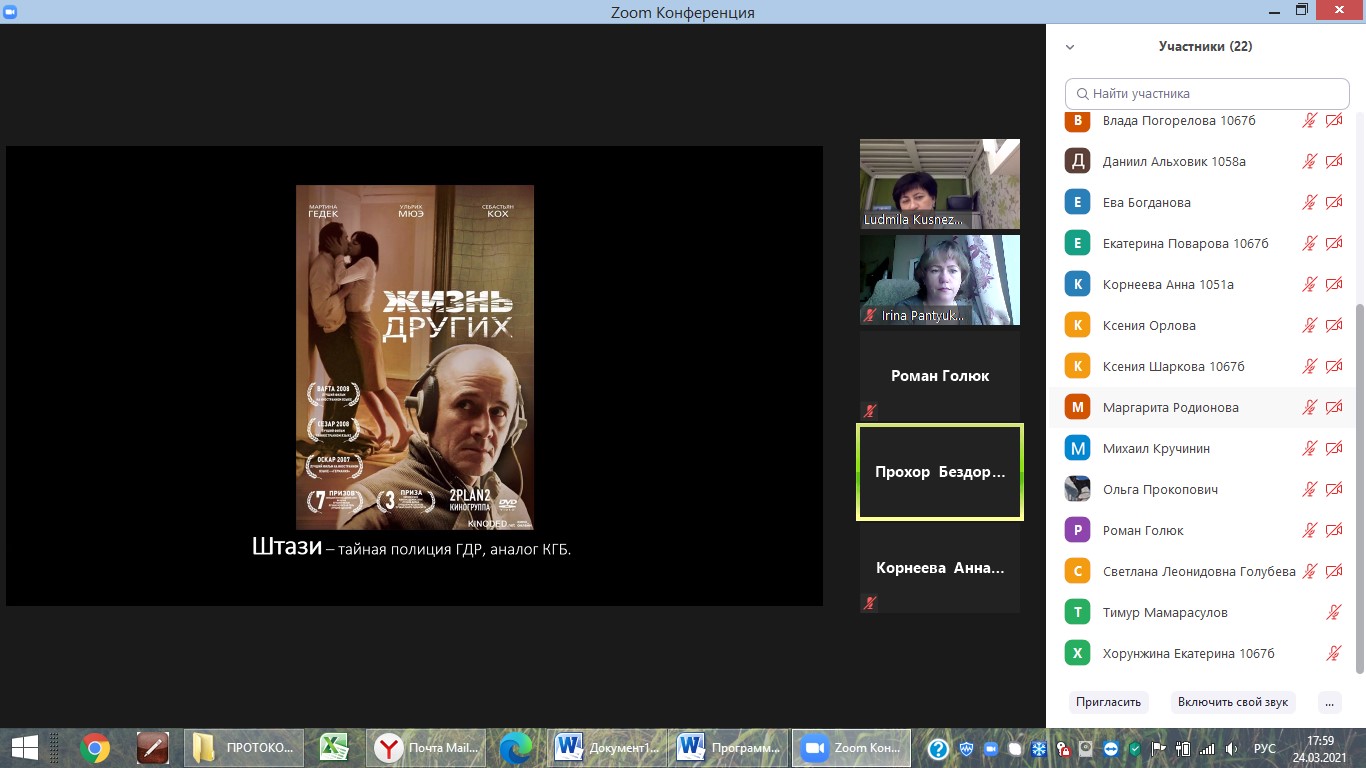The width and height of the screenshot is (1366, 768).
Task: Click camera-off icon for Ксения Орлова
Action: point(1334,325)
